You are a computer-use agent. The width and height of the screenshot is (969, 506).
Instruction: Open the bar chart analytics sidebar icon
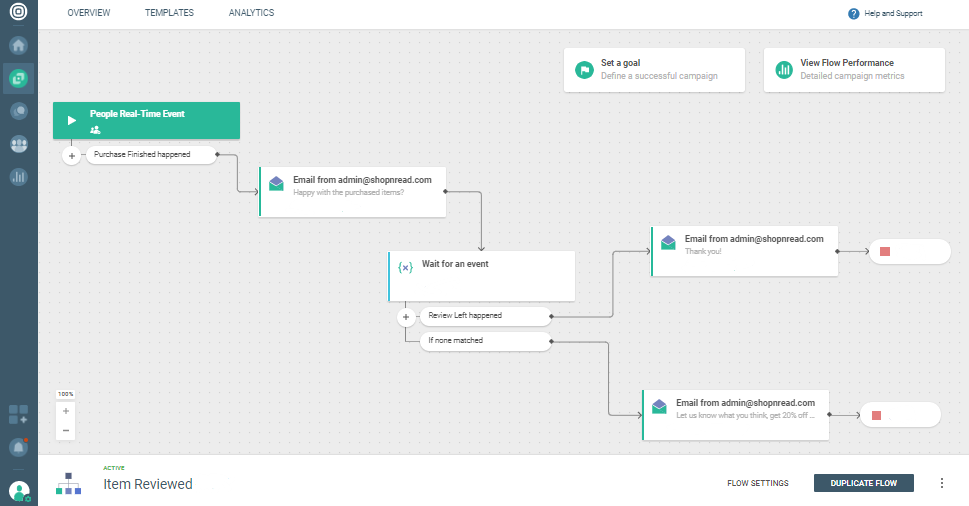click(x=19, y=177)
